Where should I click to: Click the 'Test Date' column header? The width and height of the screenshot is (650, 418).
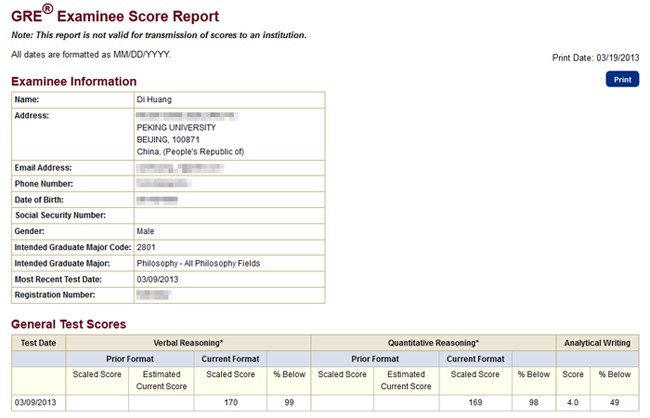(39, 343)
